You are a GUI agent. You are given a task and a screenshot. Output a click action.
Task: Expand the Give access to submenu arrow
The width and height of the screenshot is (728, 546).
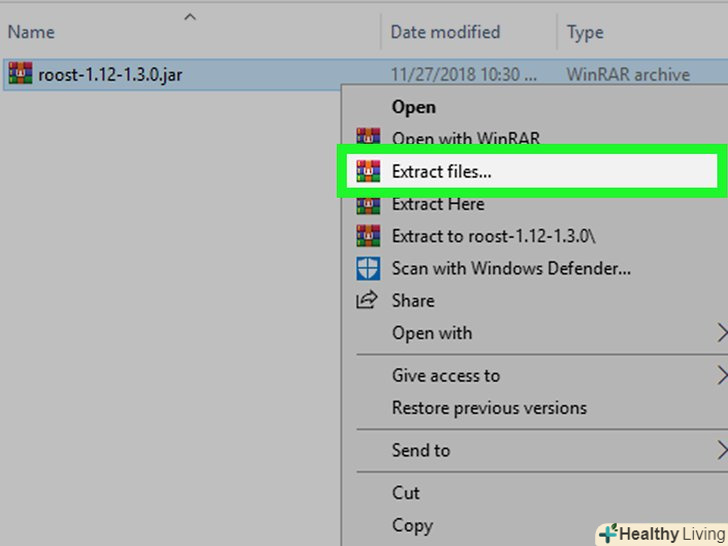tap(721, 376)
